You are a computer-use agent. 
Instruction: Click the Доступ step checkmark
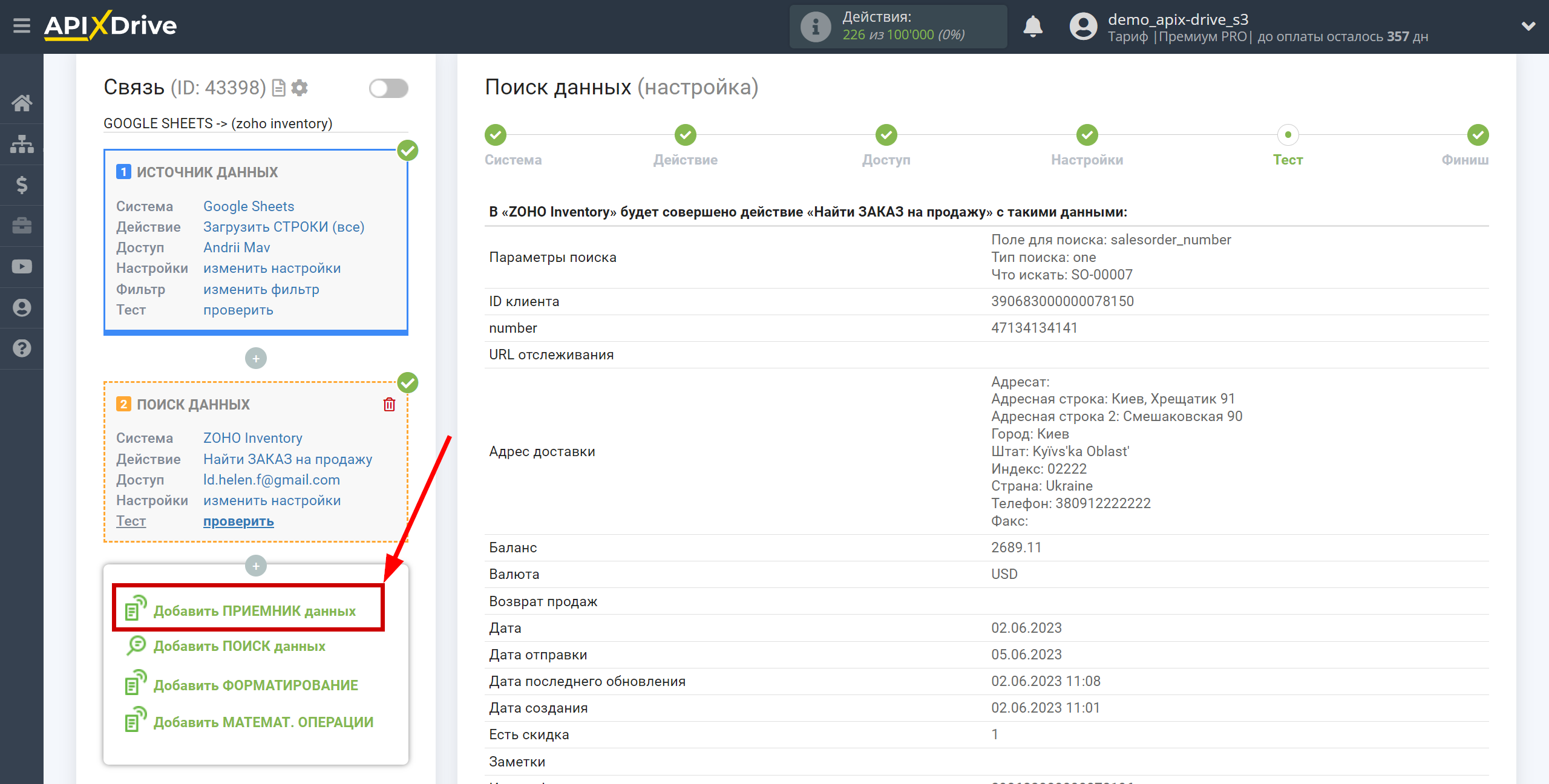coord(886,135)
